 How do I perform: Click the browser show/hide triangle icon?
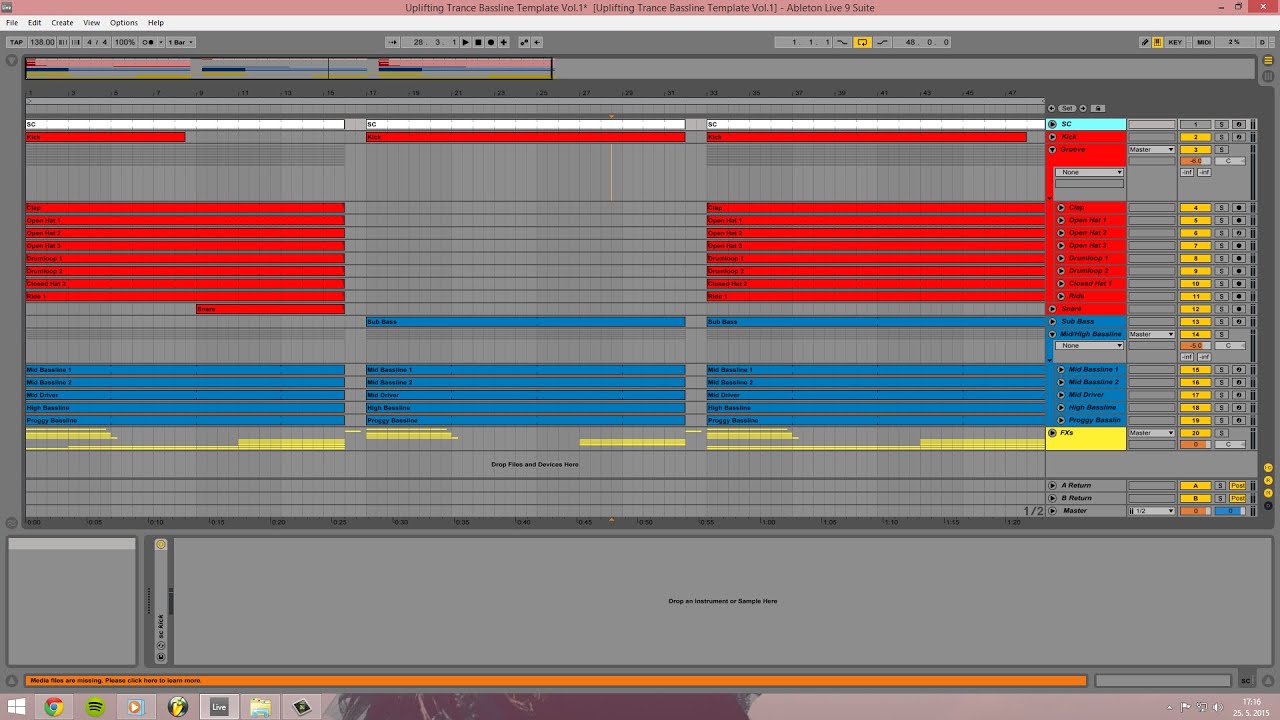coord(12,61)
